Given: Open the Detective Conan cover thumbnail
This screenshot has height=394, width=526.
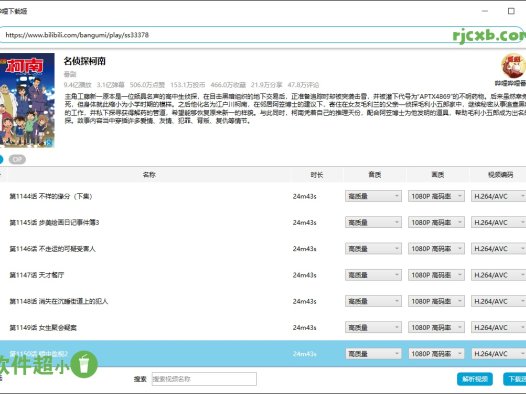Looking at the screenshot, I should tap(27, 100).
